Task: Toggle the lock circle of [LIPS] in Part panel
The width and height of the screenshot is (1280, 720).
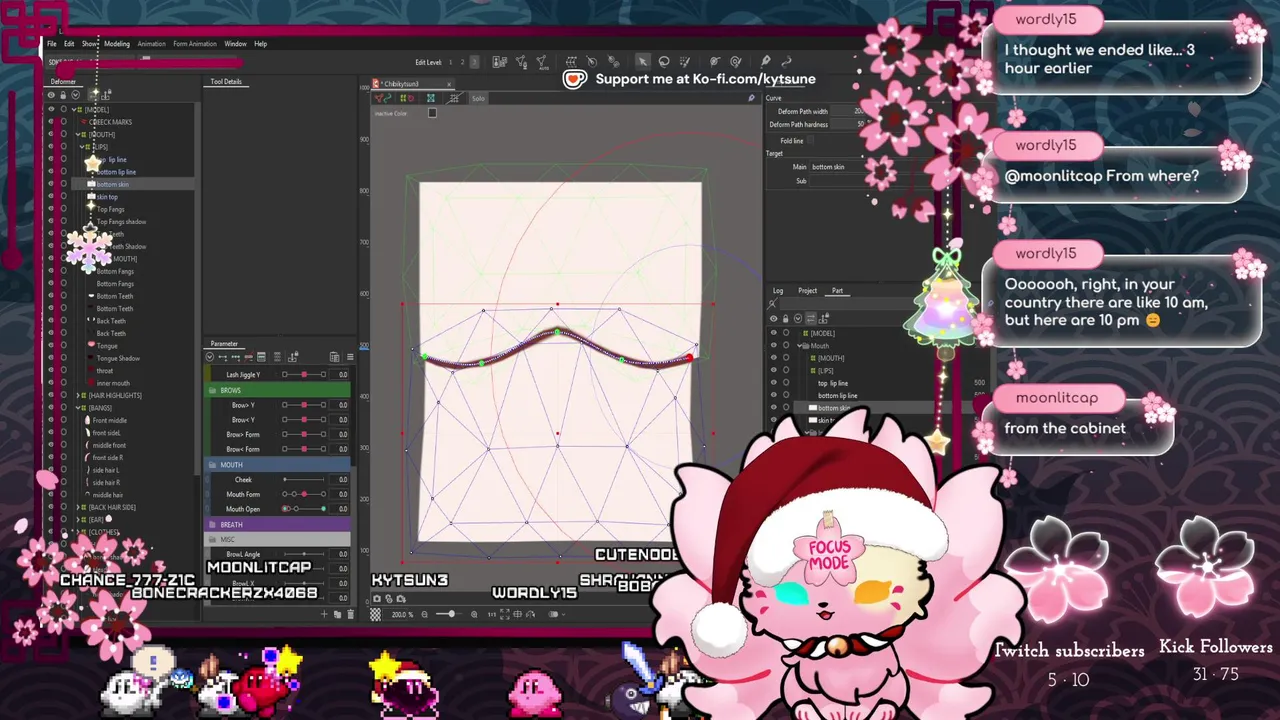Action: coord(786,371)
